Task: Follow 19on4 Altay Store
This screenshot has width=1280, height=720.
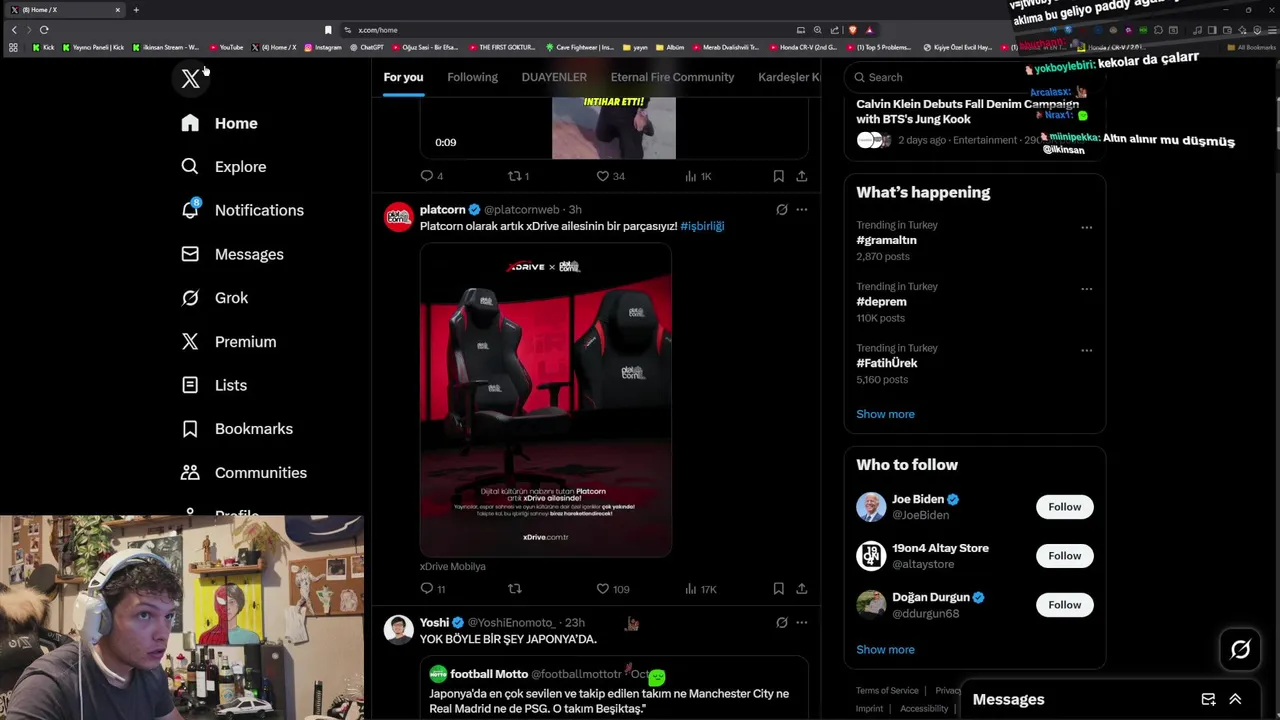Action: (1064, 556)
